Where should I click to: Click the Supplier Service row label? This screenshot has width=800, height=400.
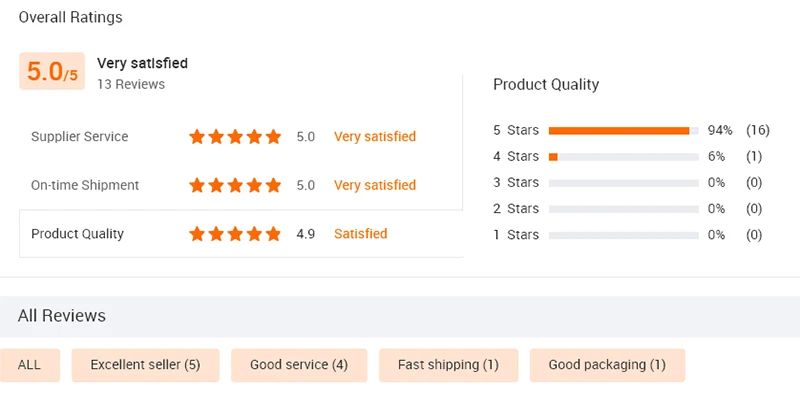pyautogui.click(x=80, y=137)
